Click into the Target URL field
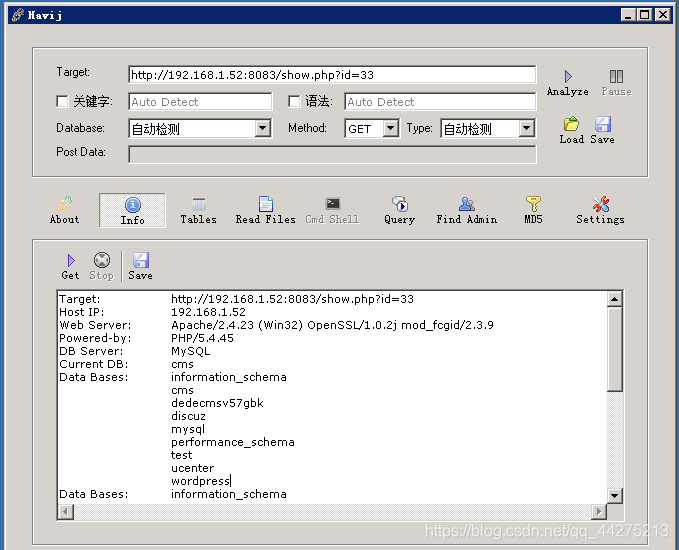 click(332, 75)
